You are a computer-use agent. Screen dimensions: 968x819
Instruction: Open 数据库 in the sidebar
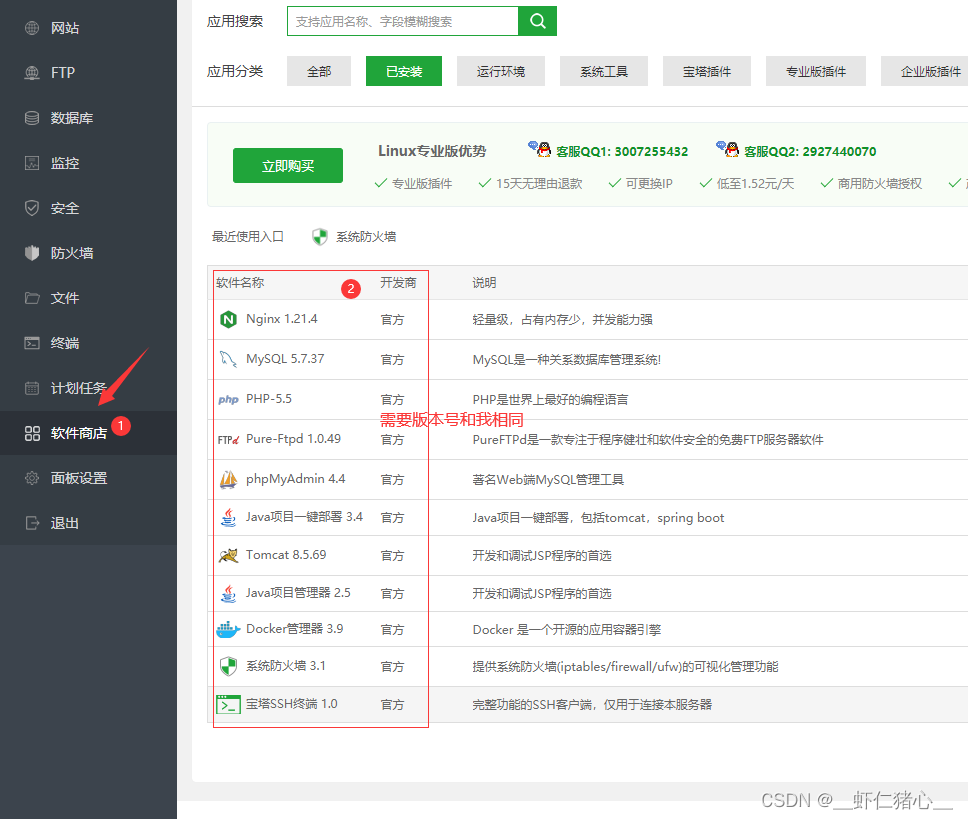pos(88,118)
